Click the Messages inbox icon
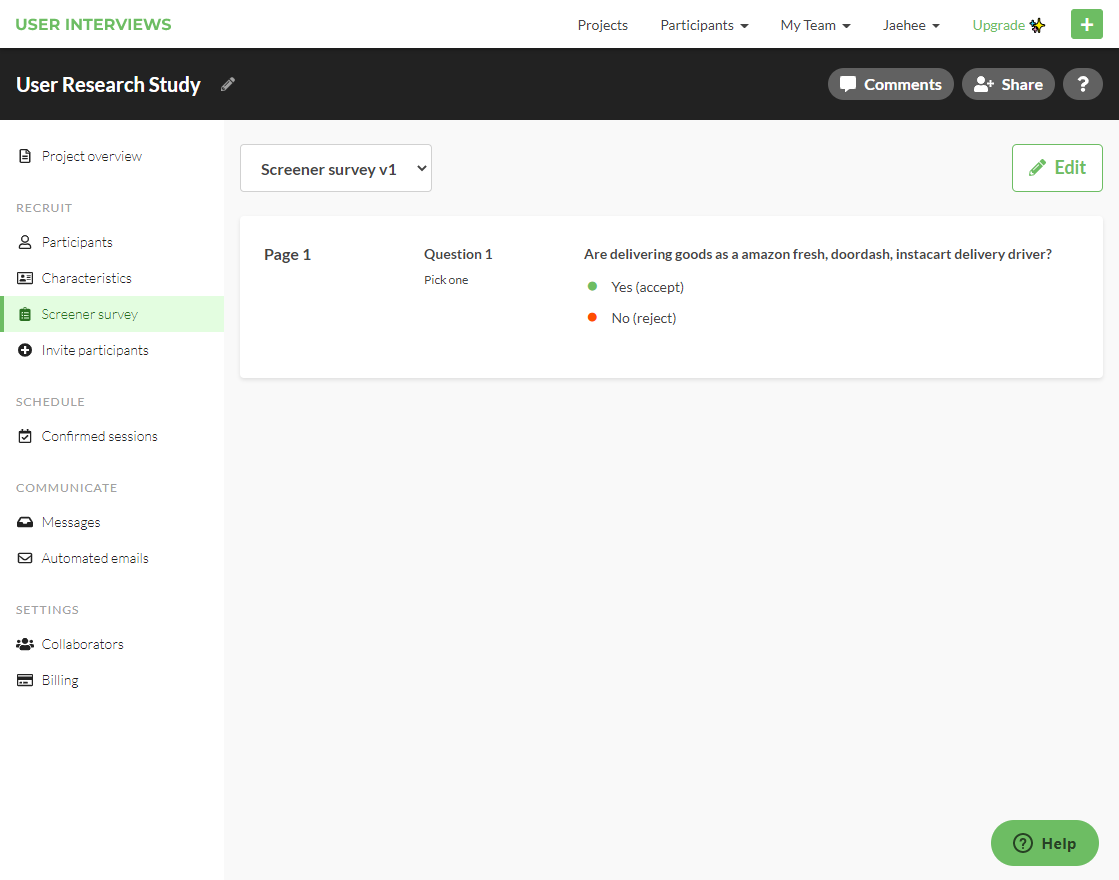Screen dimensions: 1119x880 tap(25, 522)
